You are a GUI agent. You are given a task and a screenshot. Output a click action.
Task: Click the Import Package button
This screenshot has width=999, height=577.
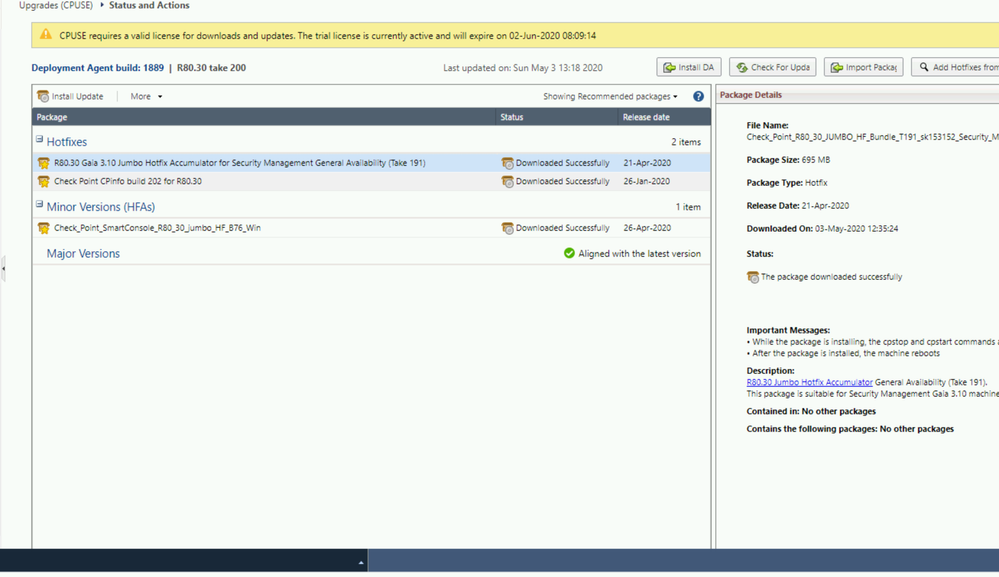tap(863, 67)
